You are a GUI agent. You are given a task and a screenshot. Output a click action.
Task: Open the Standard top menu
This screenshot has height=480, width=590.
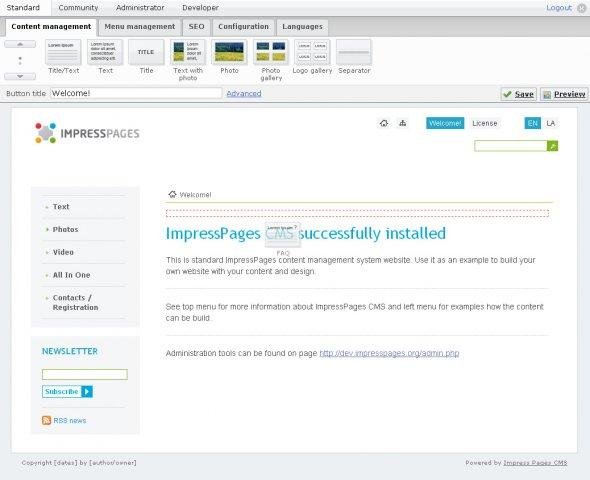(x=23, y=8)
